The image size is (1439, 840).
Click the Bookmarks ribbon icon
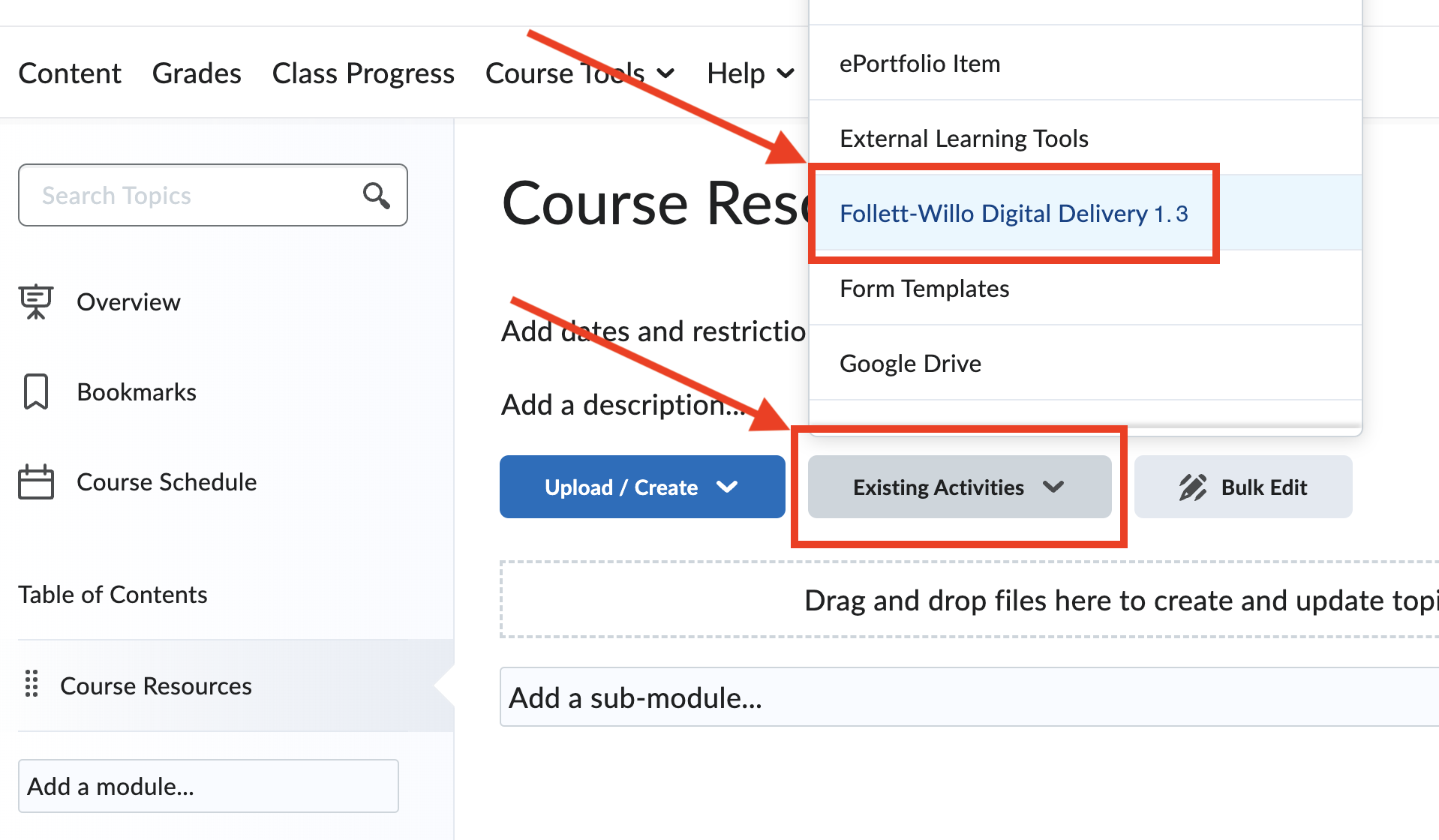(x=36, y=391)
